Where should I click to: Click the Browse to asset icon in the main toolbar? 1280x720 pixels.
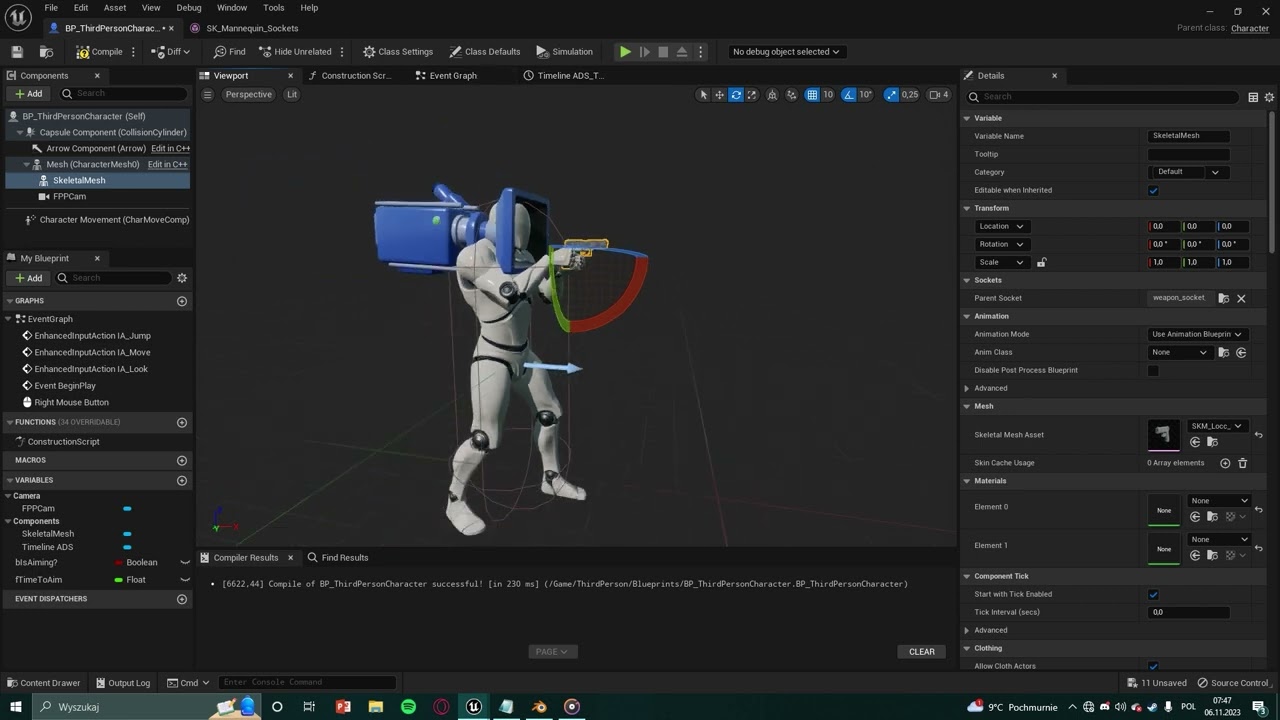pyautogui.click(x=46, y=52)
